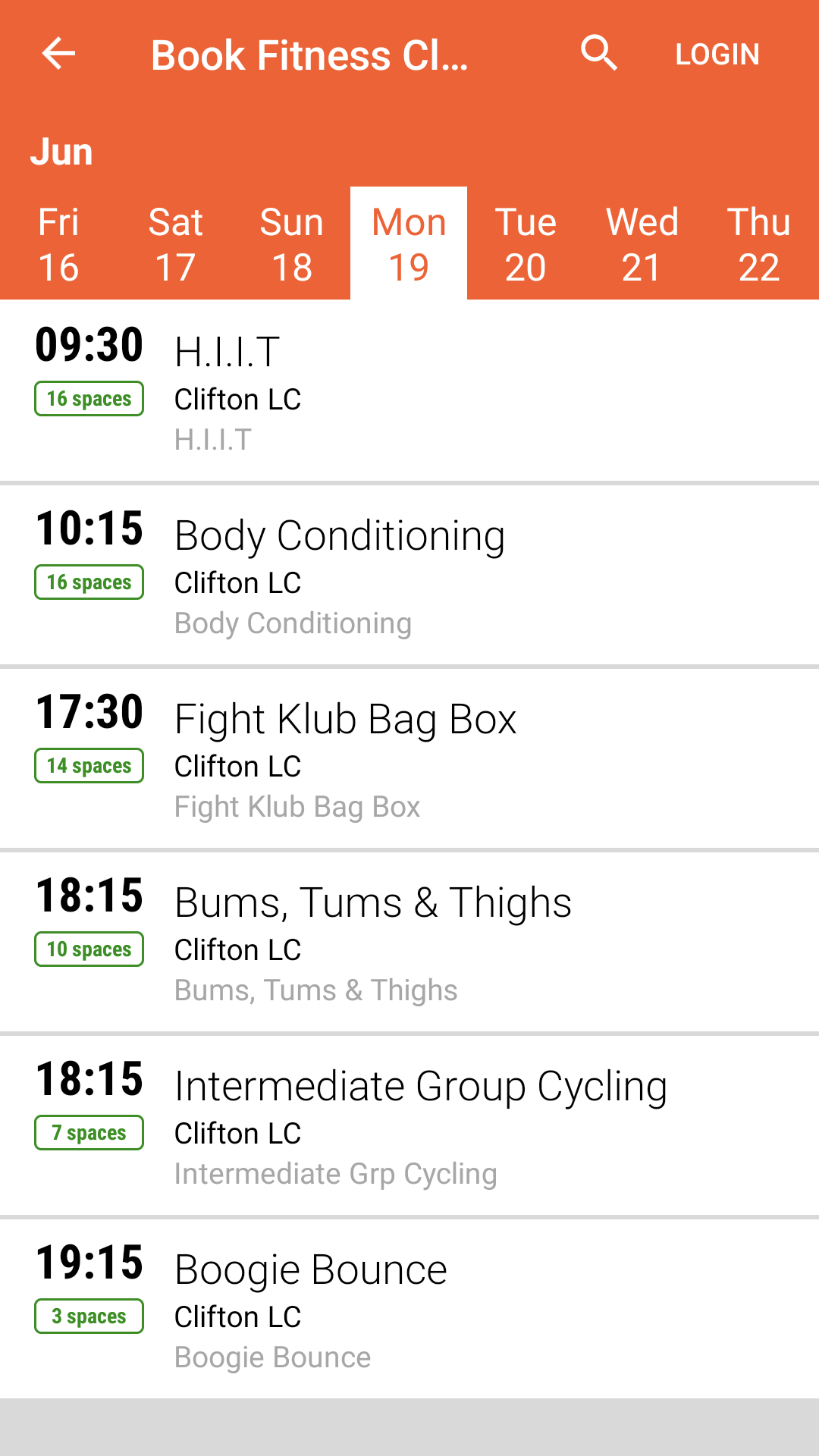Open the 09:30 H.I.I.T class
819x1456 pixels.
[409, 391]
